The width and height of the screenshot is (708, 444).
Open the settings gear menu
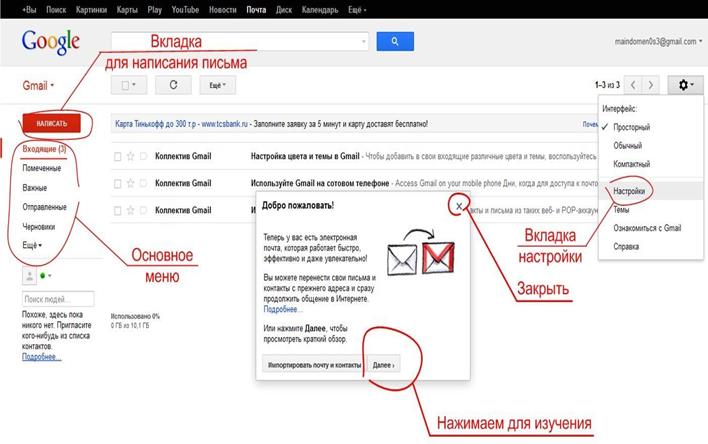(685, 85)
